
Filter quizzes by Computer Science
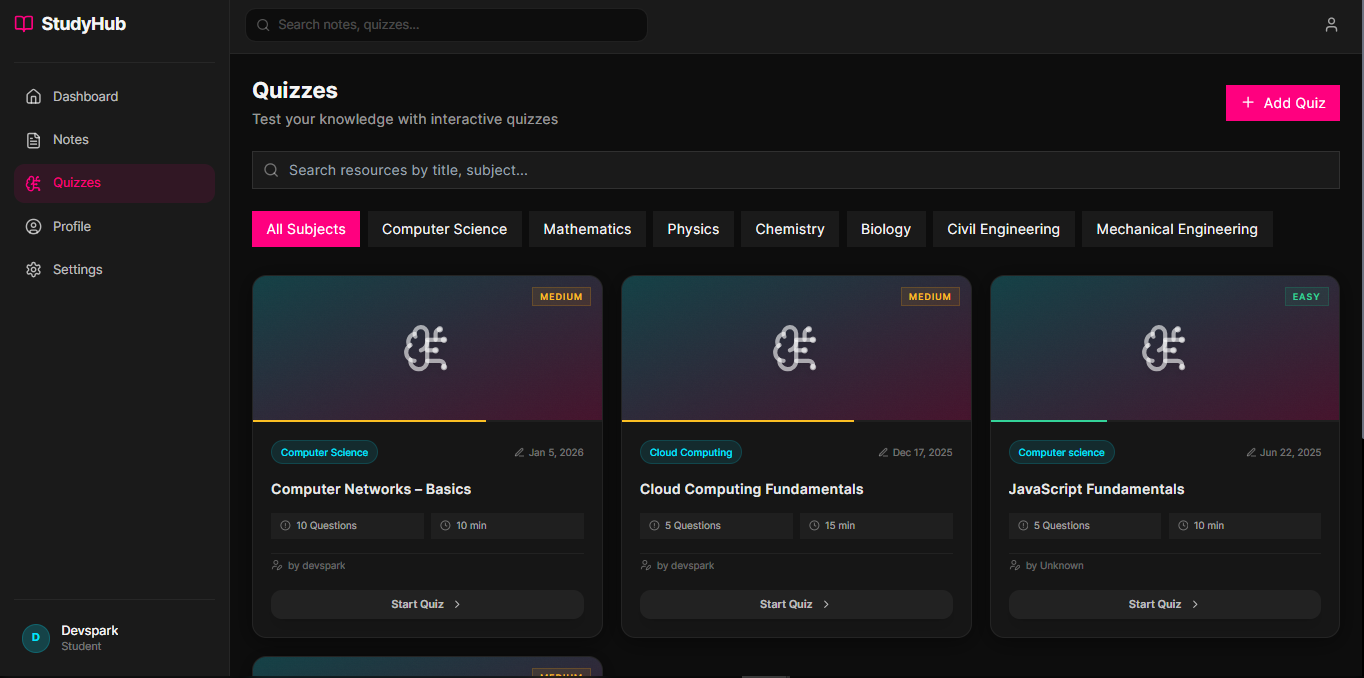[444, 229]
